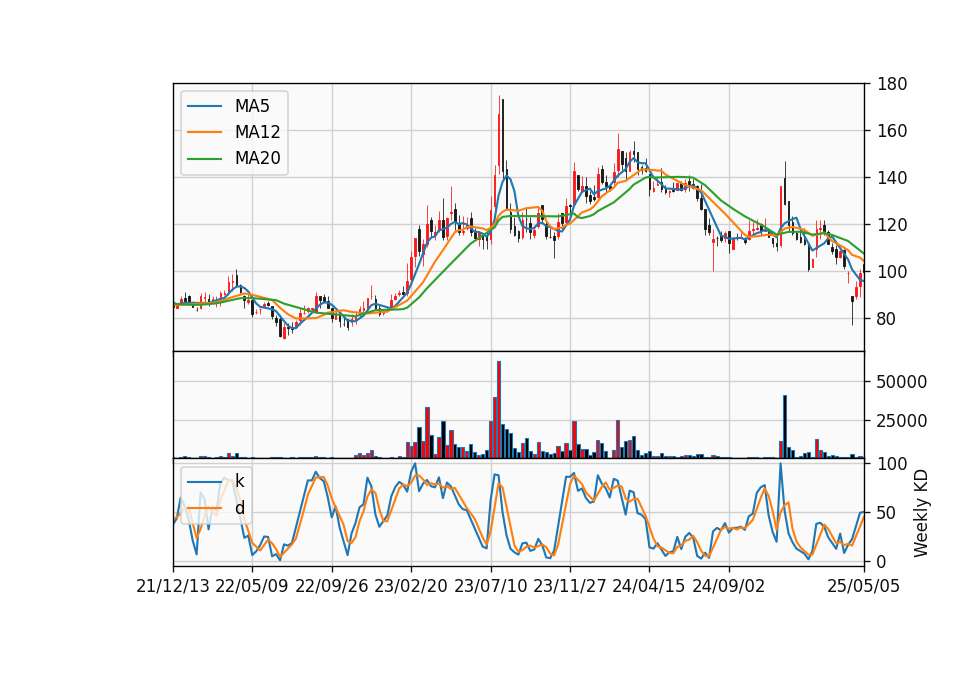Click the MA12 legend label
This screenshot has width=960, height=690.
click(x=257, y=132)
